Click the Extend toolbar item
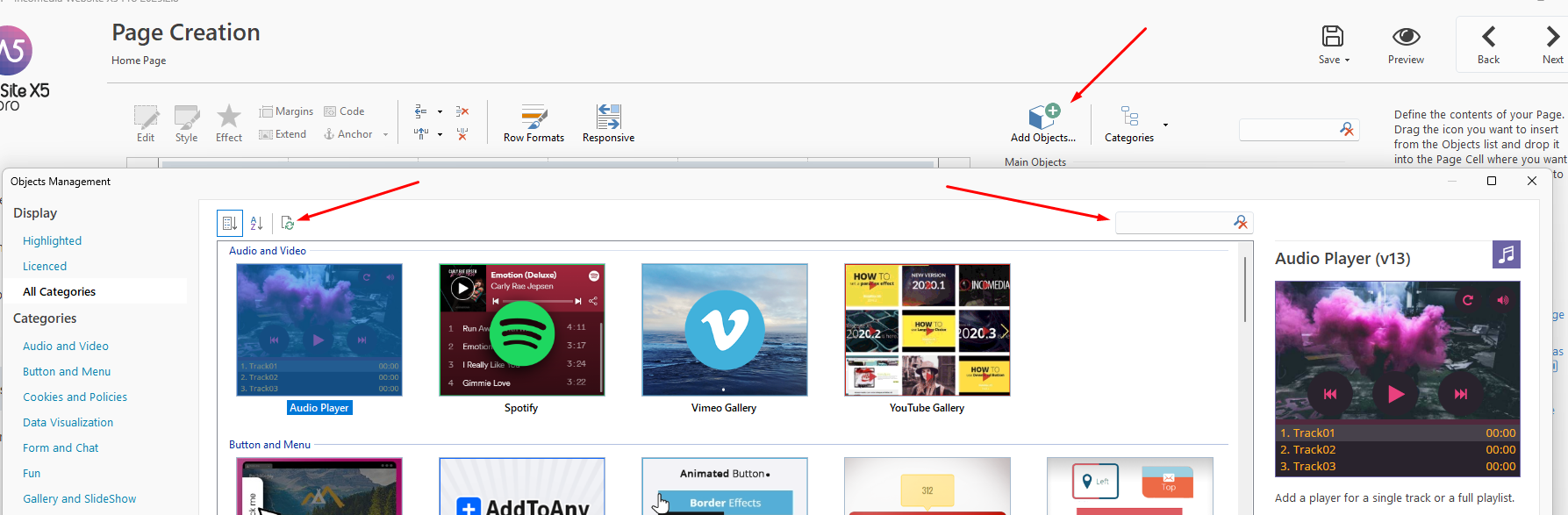The height and width of the screenshot is (515, 1568). tap(283, 134)
